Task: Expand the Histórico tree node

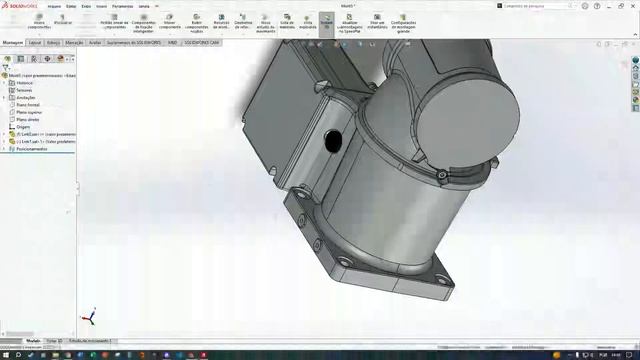Action: coord(4,83)
